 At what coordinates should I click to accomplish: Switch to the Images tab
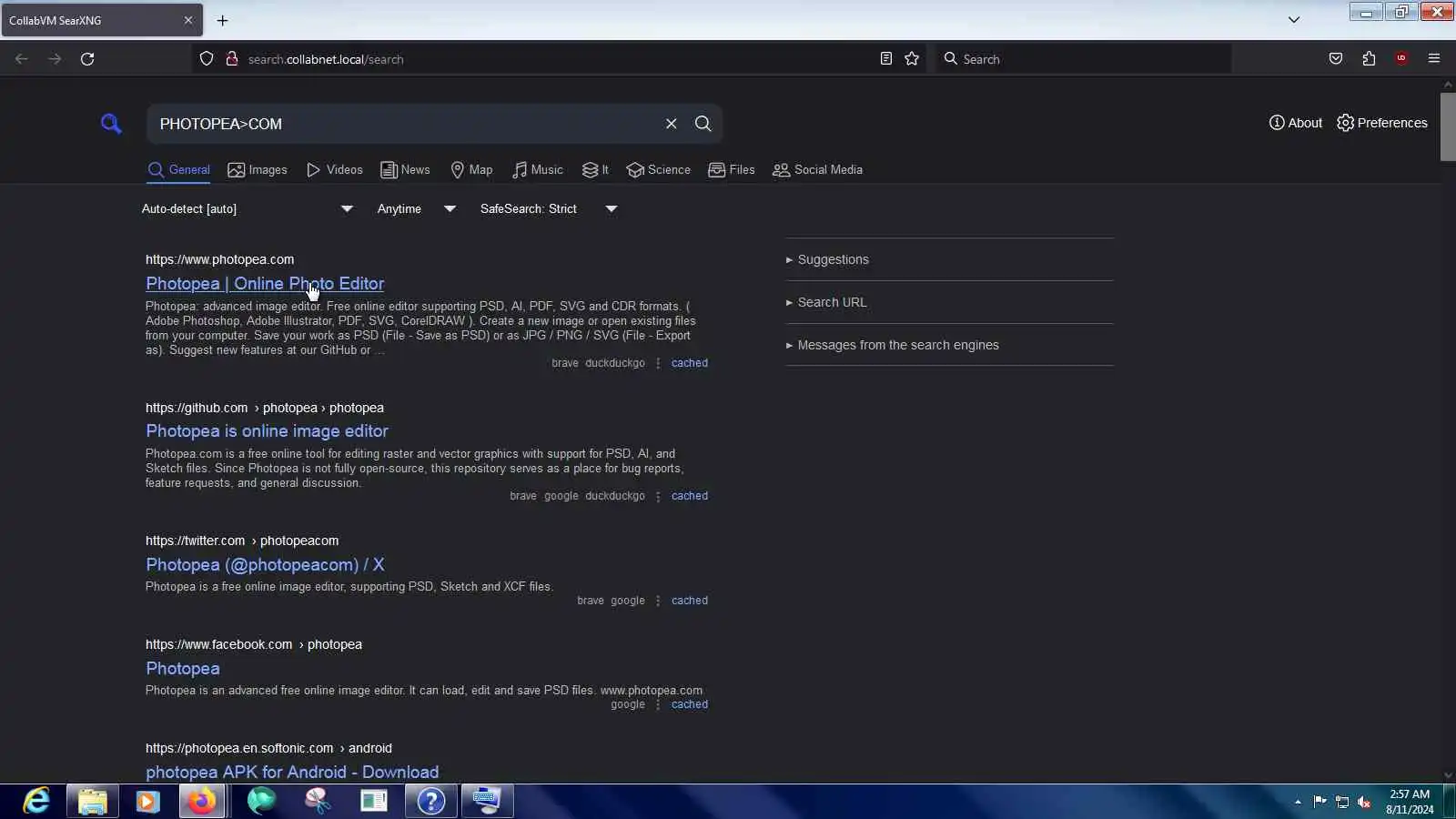pyautogui.click(x=258, y=170)
